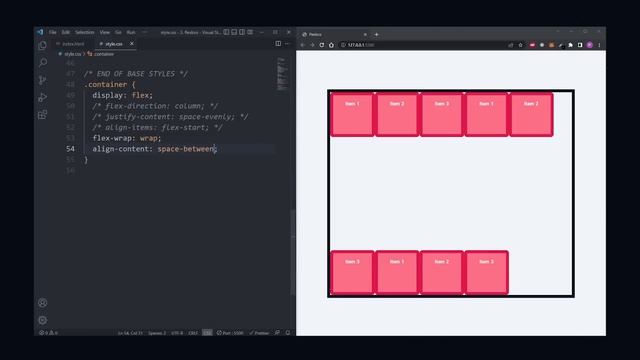Change line endings via the CRLF status item
This screenshot has height=360, width=640.
pos(193,333)
